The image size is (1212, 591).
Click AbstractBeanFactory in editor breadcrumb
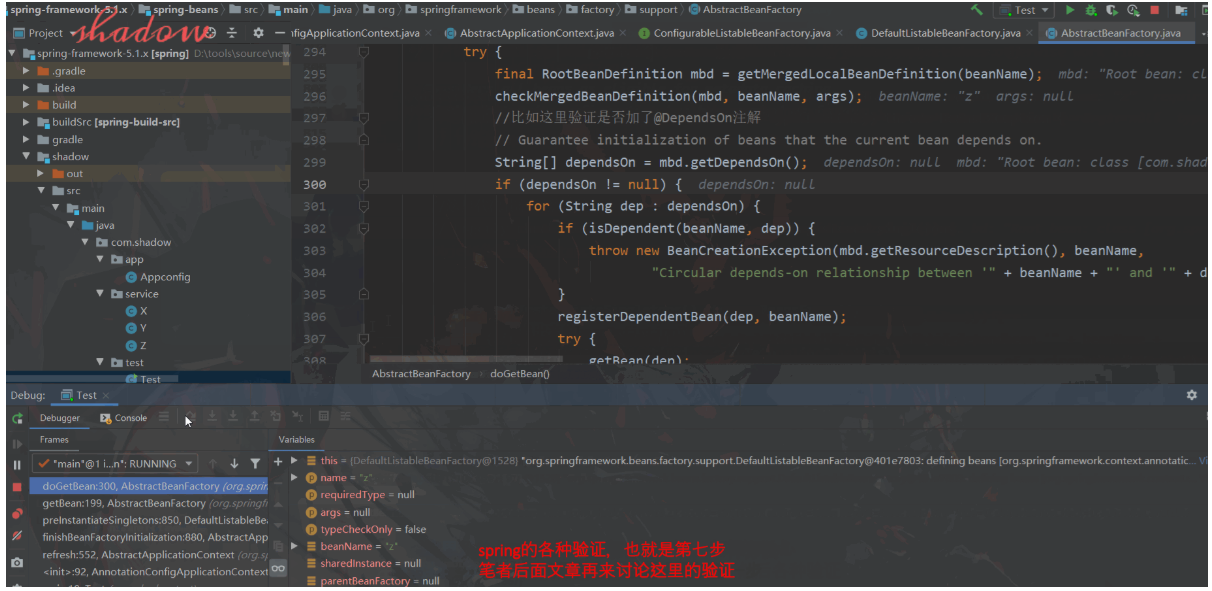[x=421, y=374]
